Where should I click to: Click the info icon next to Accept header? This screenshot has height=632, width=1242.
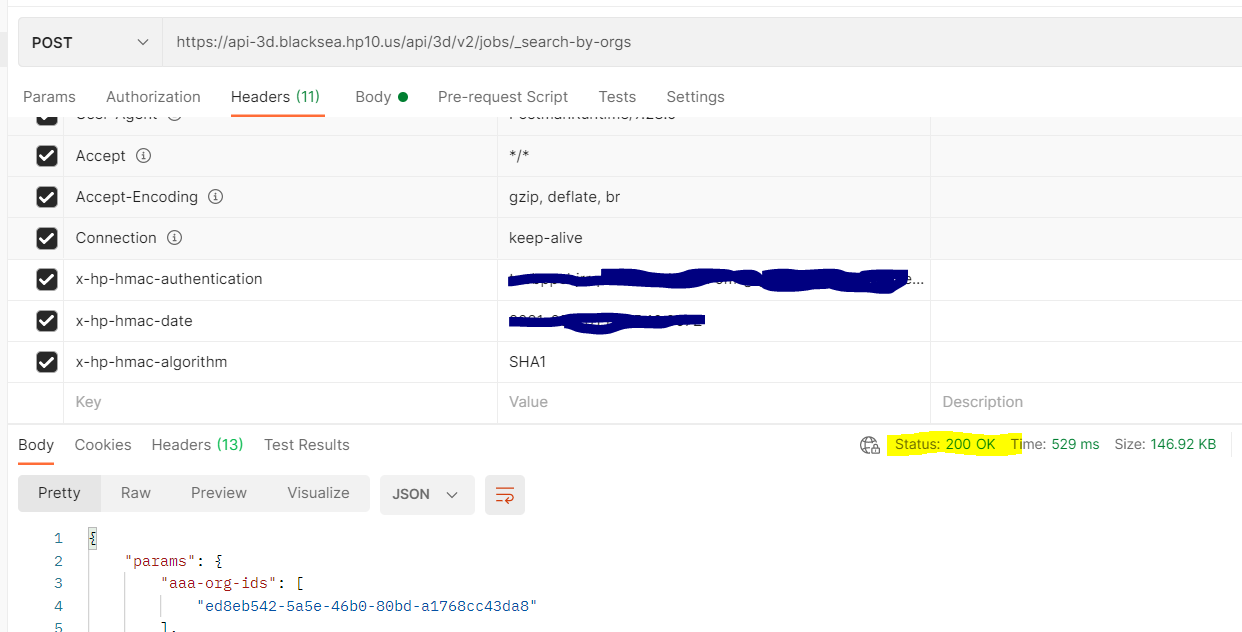tap(143, 156)
